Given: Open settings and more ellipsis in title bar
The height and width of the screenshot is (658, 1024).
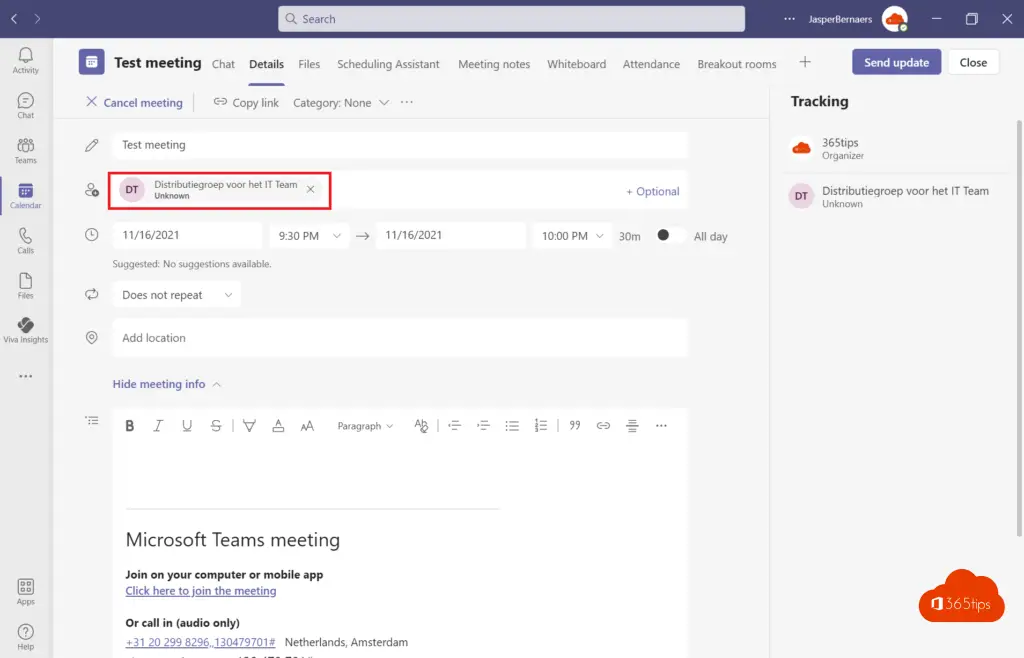Looking at the screenshot, I should point(789,19).
